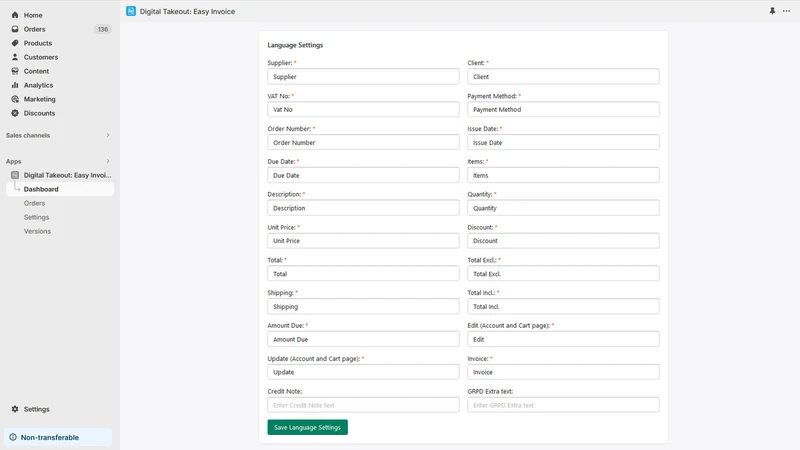
Task: Pin the app with the pin icon
Action: (772, 11)
